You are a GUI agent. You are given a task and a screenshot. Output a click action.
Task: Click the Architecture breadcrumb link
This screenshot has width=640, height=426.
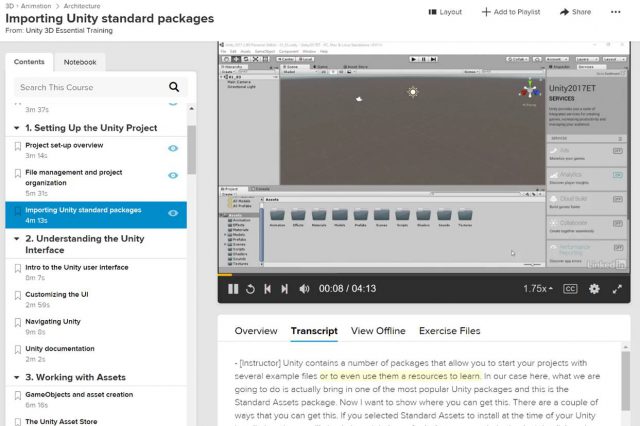point(82,6)
